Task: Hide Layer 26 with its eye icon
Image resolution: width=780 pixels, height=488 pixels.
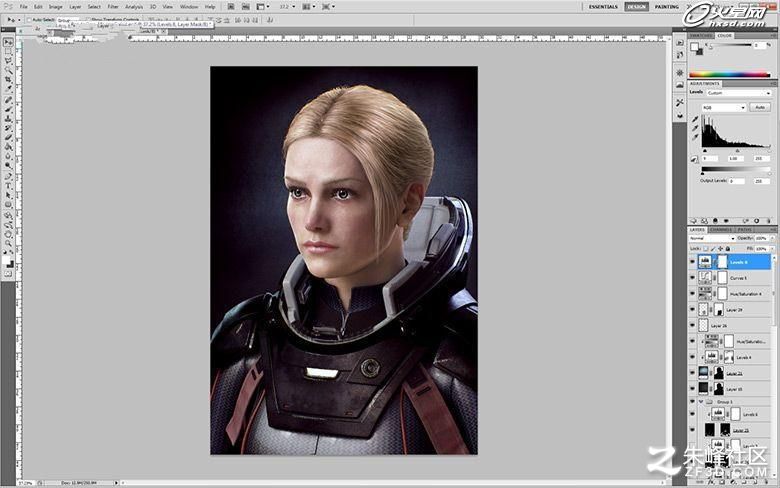Action: pos(692,325)
